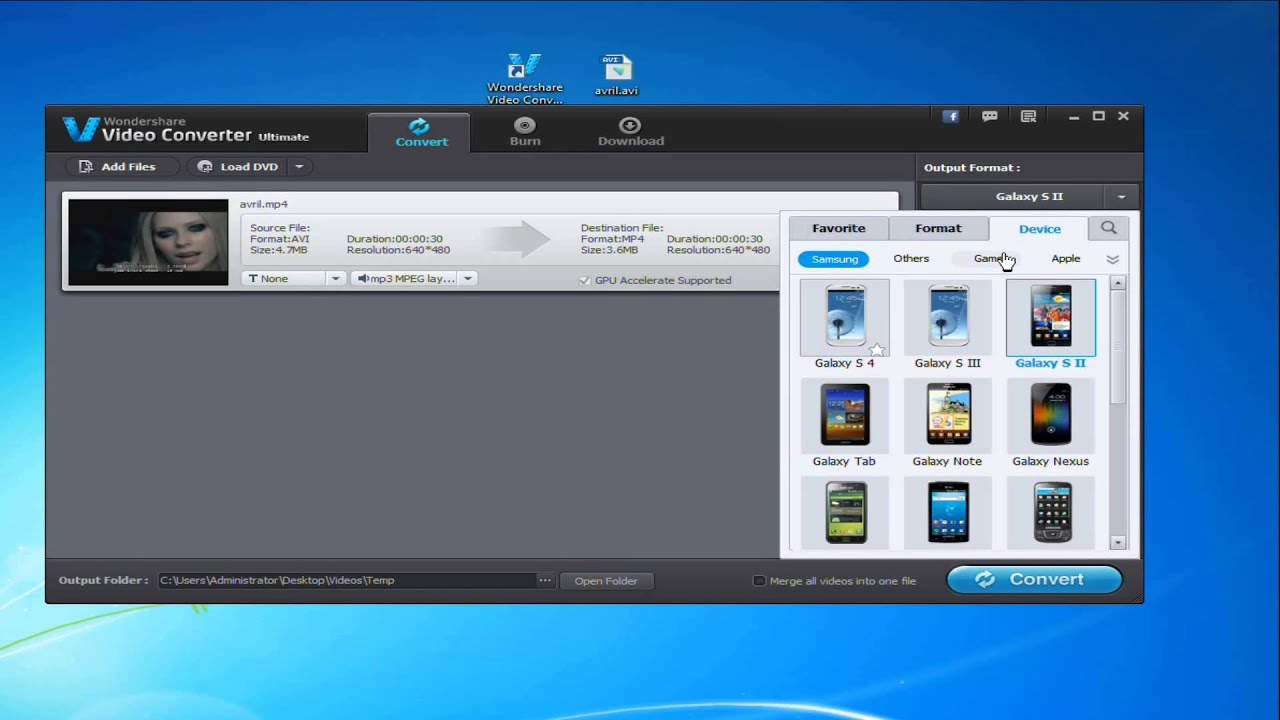The width and height of the screenshot is (1280, 720).
Task: Click the avril.mp4 video thumbnail
Action: [x=148, y=242]
